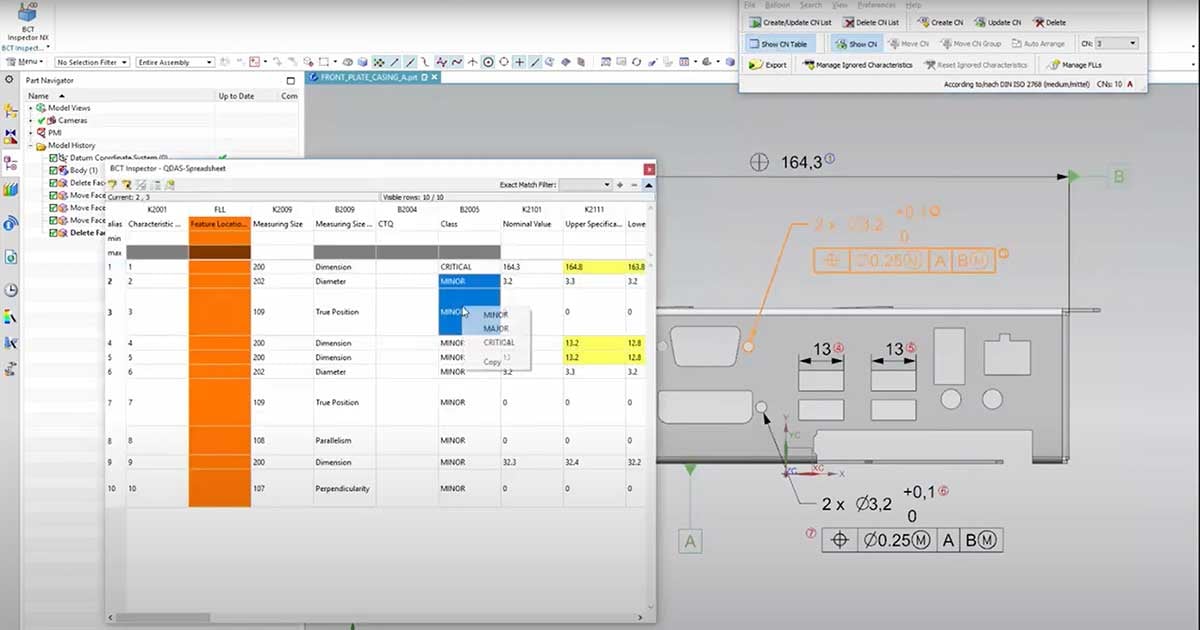1200x630 pixels.
Task: Uncheck the Body (1) feature checkbox
Action: tap(55, 171)
